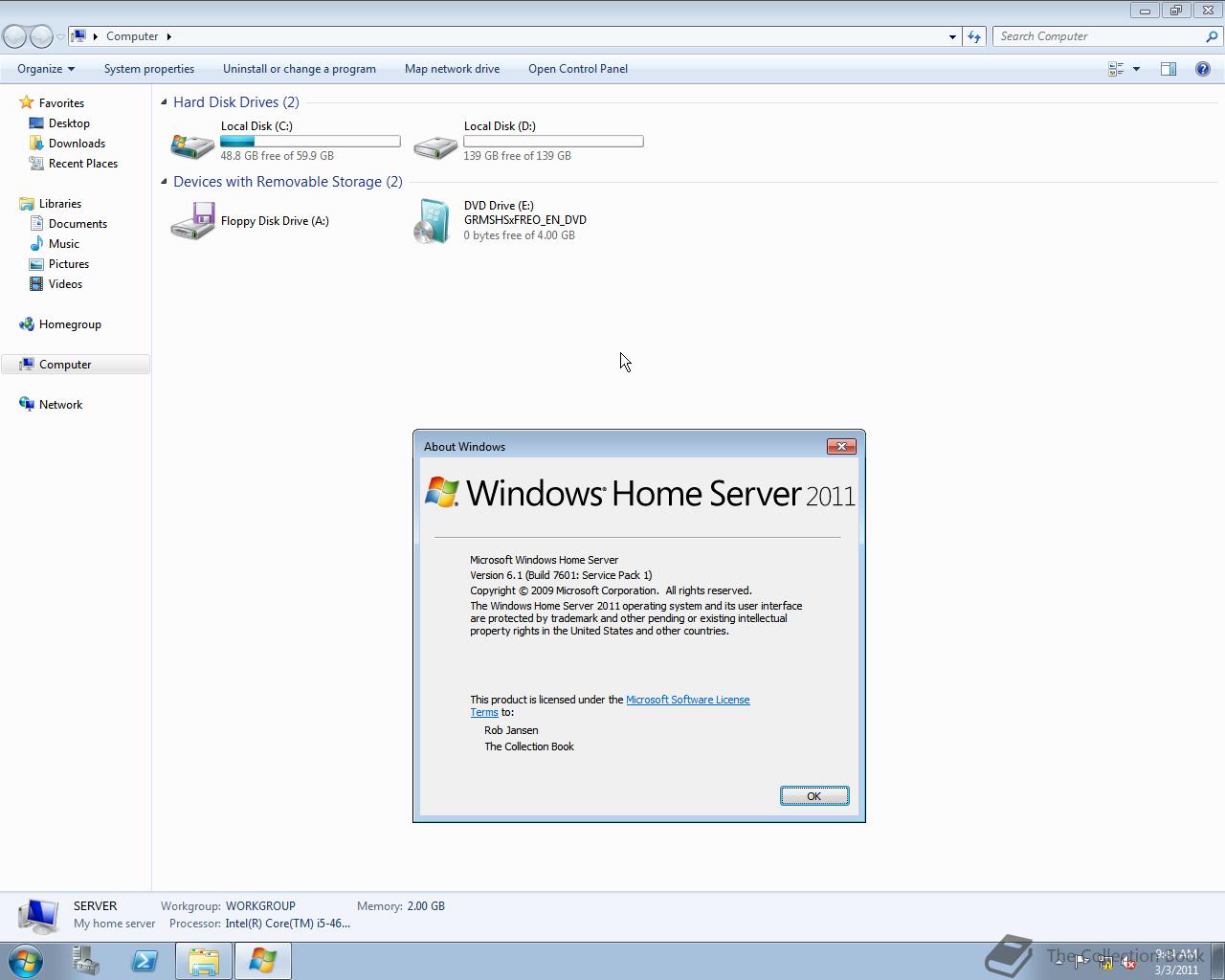Click the computer icon in address bar
This screenshot has width=1225, height=980.
[x=79, y=36]
